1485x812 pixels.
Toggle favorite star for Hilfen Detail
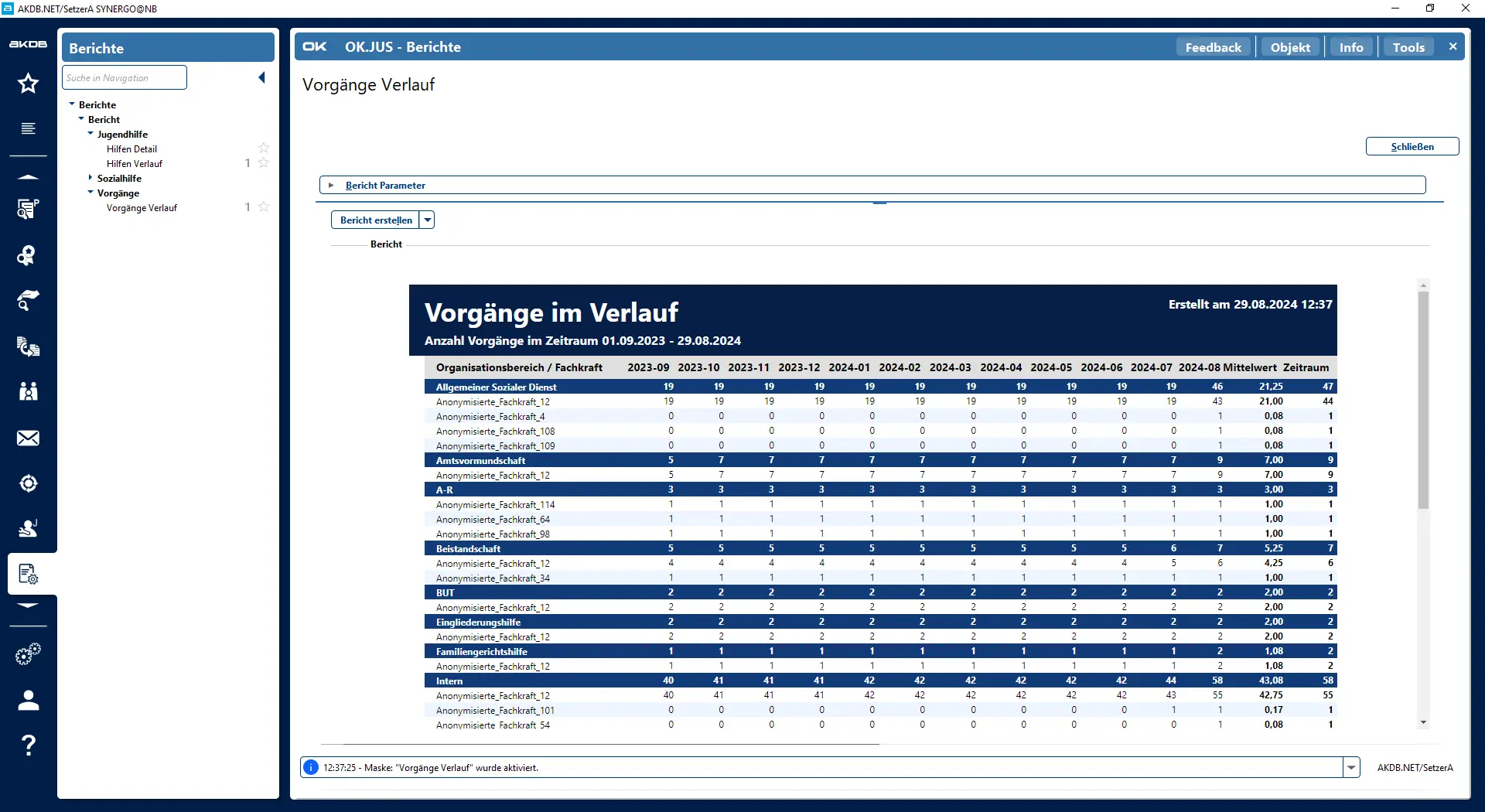tap(264, 148)
